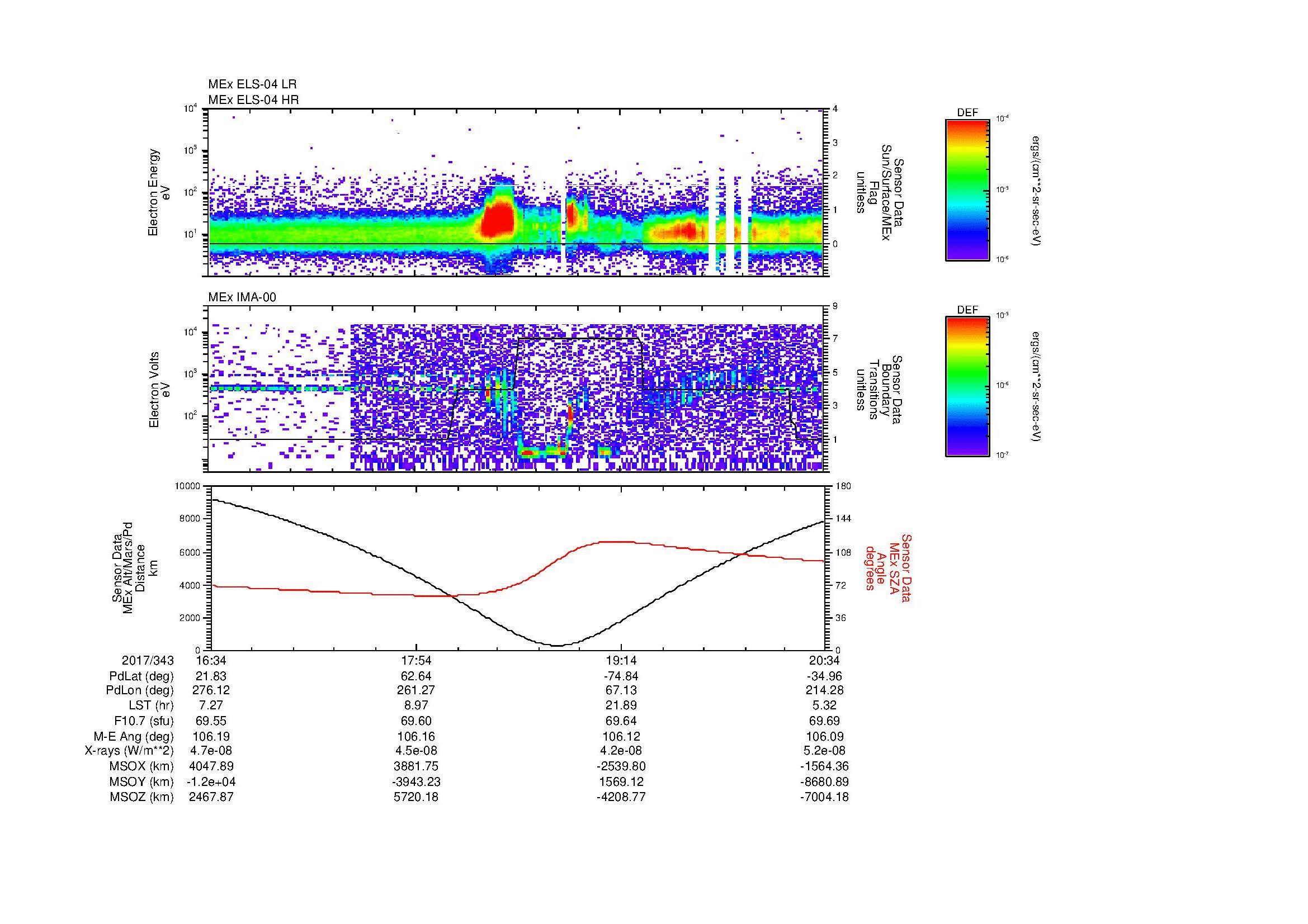Click the top DEF color bar
This screenshot has width=1308, height=924.
coord(967,189)
